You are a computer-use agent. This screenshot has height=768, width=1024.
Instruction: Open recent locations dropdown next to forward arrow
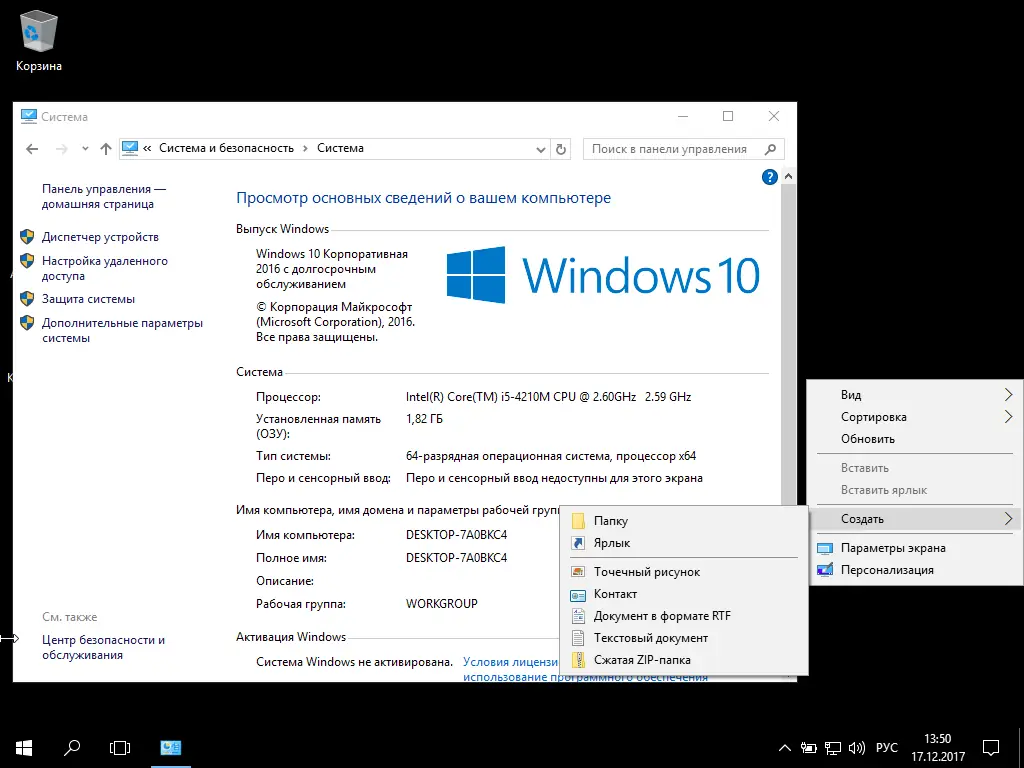point(85,149)
